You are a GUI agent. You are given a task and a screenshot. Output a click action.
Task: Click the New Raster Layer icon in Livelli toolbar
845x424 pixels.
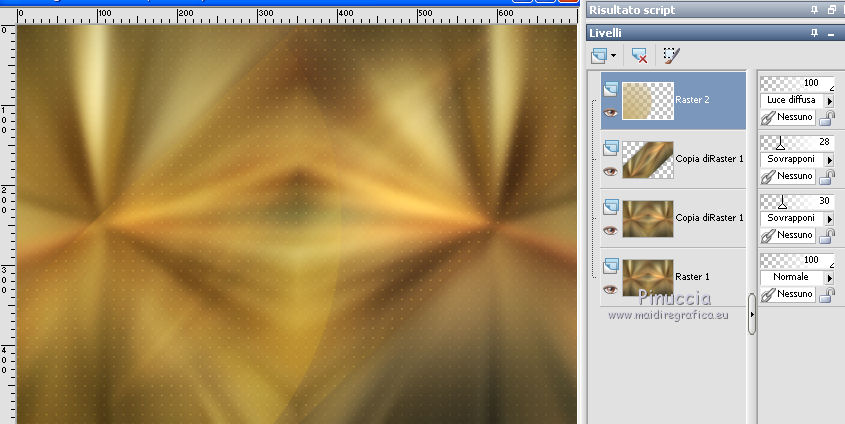click(x=599, y=55)
